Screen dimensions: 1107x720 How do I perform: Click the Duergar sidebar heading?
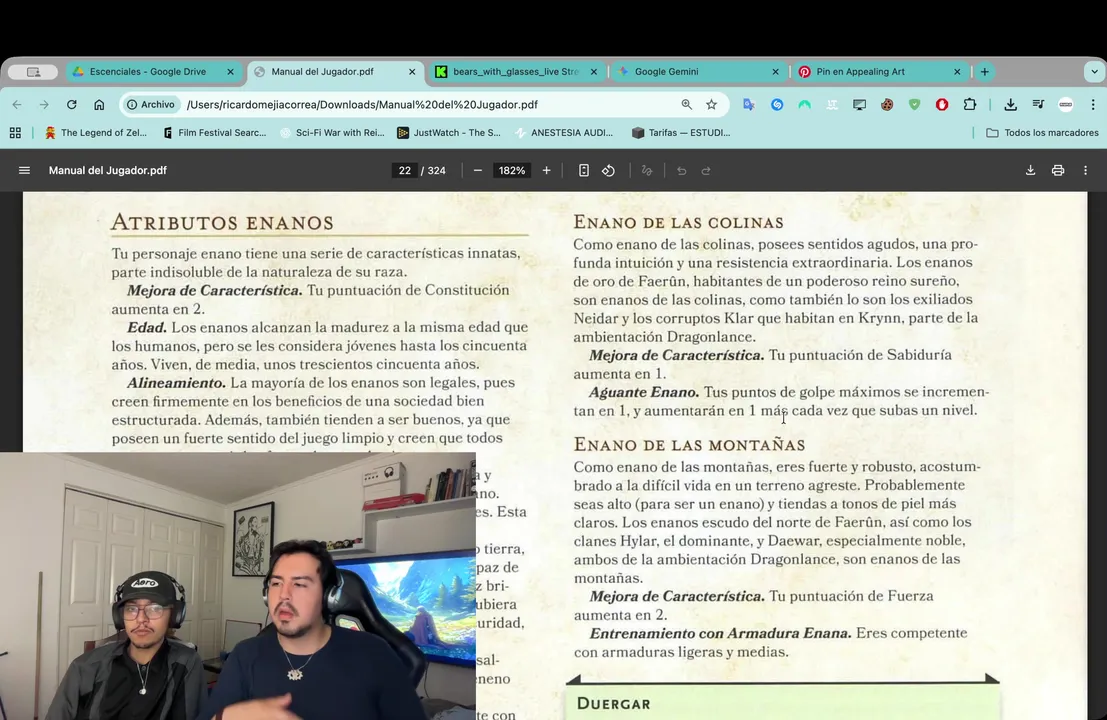pos(614,703)
